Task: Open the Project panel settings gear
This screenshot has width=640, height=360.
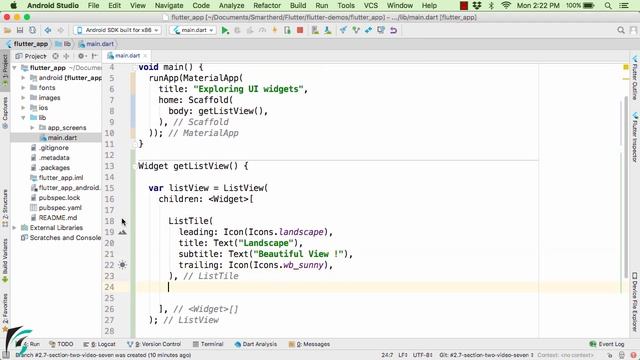Action: pyautogui.click(x=81, y=56)
